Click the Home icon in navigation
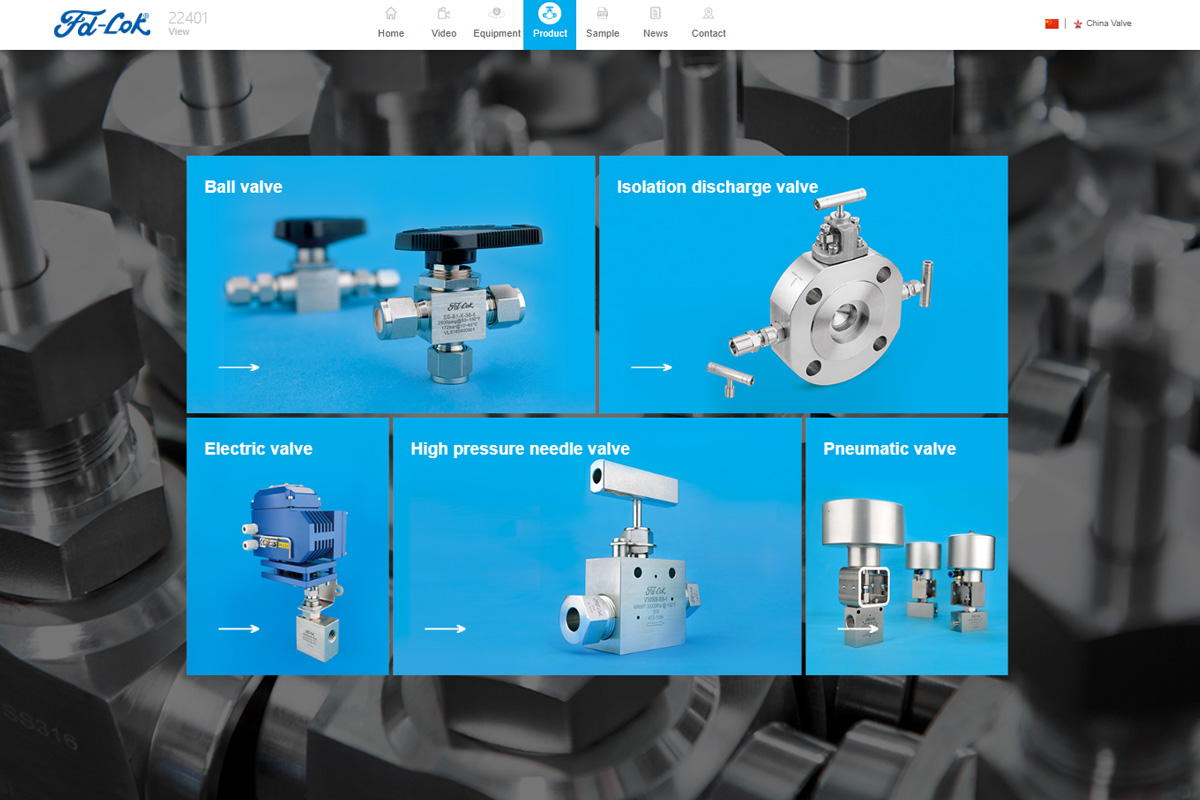The width and height of the screenshot is (1200, 800). click(391, 14)
